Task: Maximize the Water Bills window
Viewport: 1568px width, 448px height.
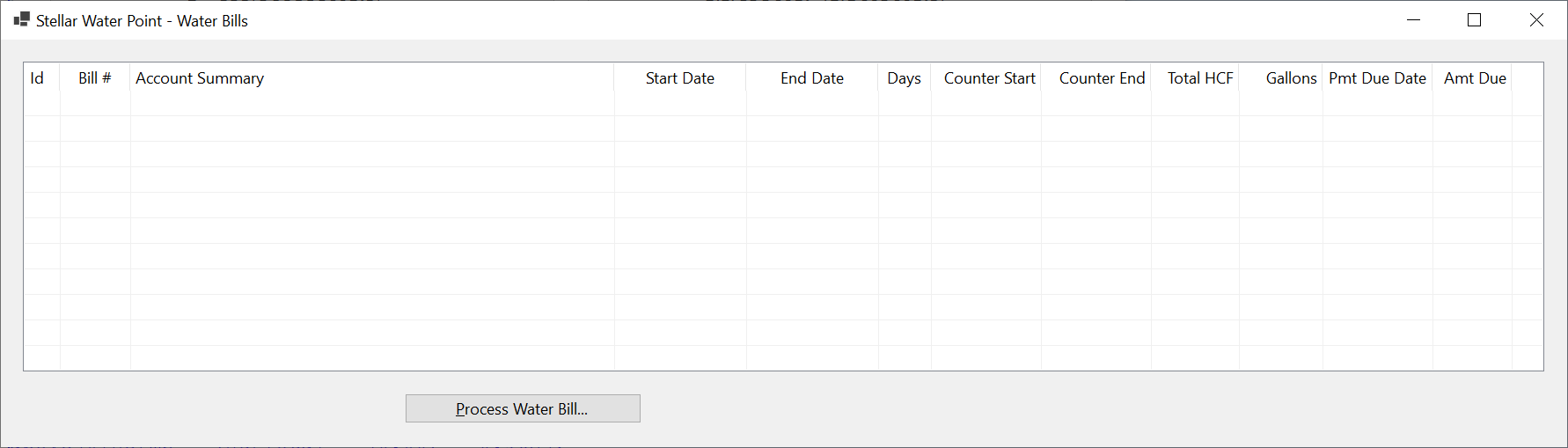Action: (1475, 19)
